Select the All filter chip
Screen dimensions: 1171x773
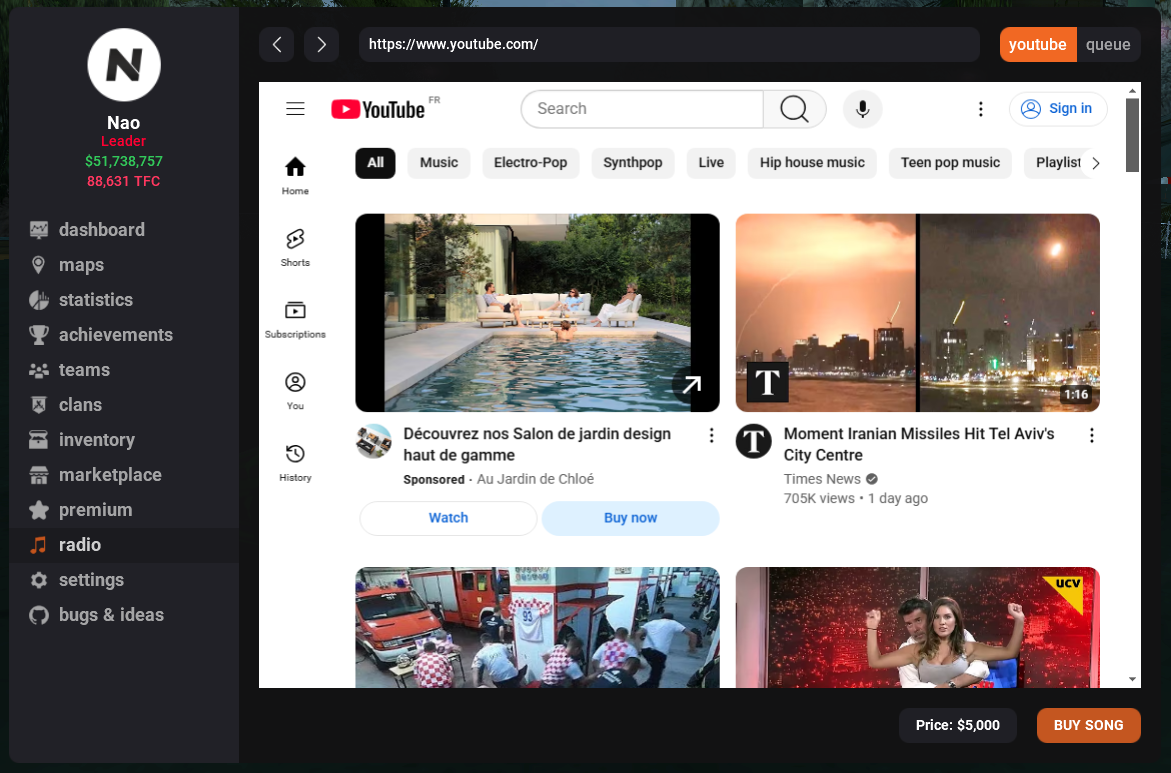tap(375, 163)
